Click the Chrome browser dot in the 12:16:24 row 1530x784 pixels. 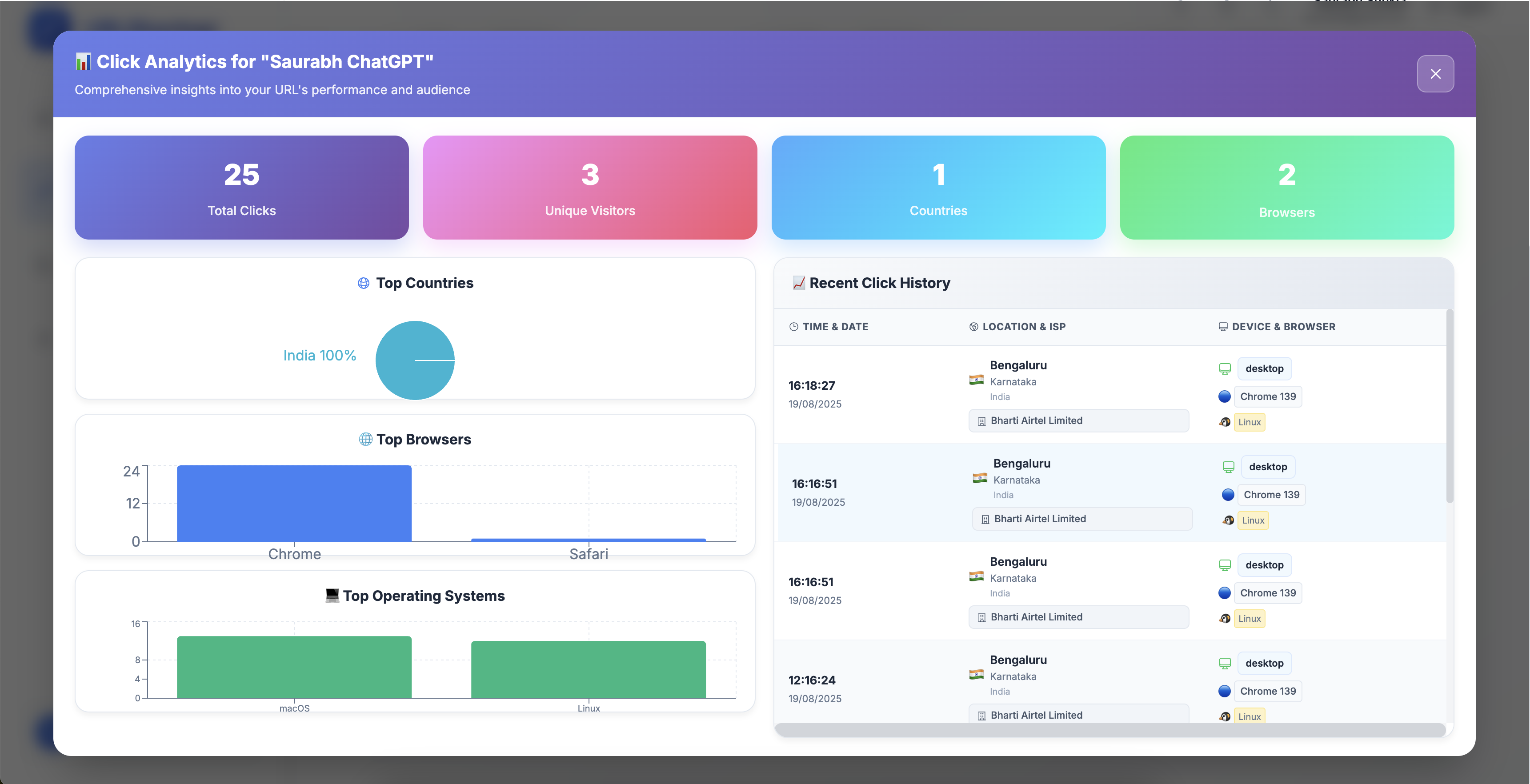(1224, 692)
